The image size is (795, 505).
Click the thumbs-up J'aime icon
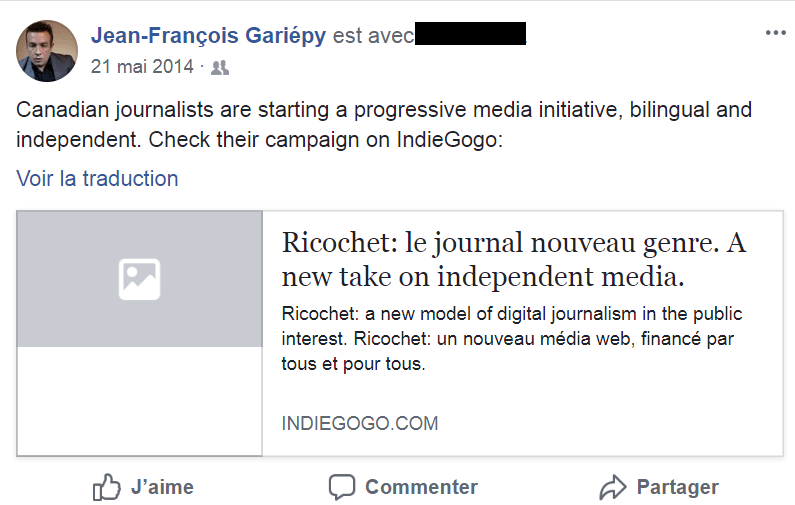coord(107,488)
